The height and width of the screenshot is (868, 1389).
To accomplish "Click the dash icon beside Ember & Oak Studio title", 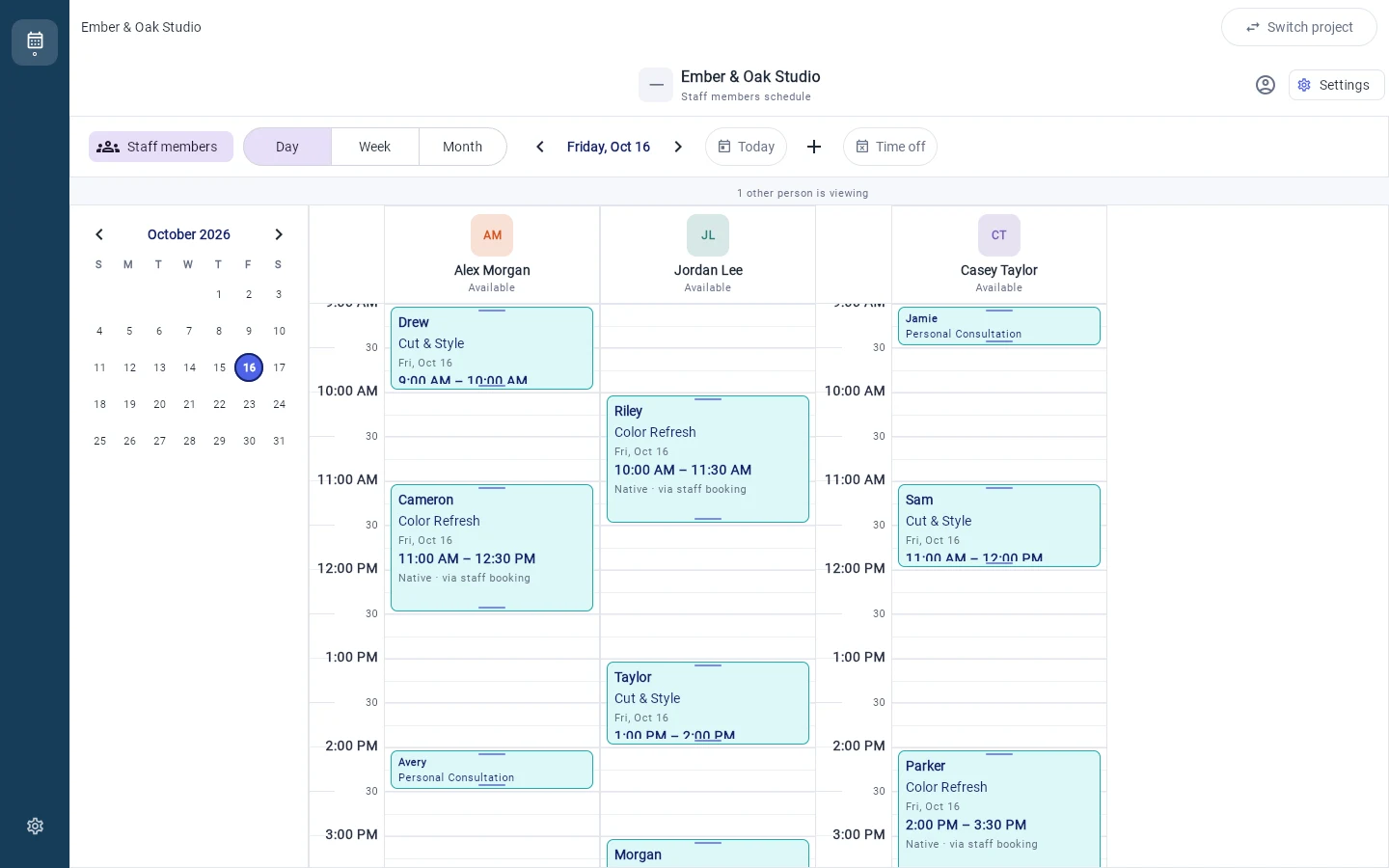I will 656,85.
